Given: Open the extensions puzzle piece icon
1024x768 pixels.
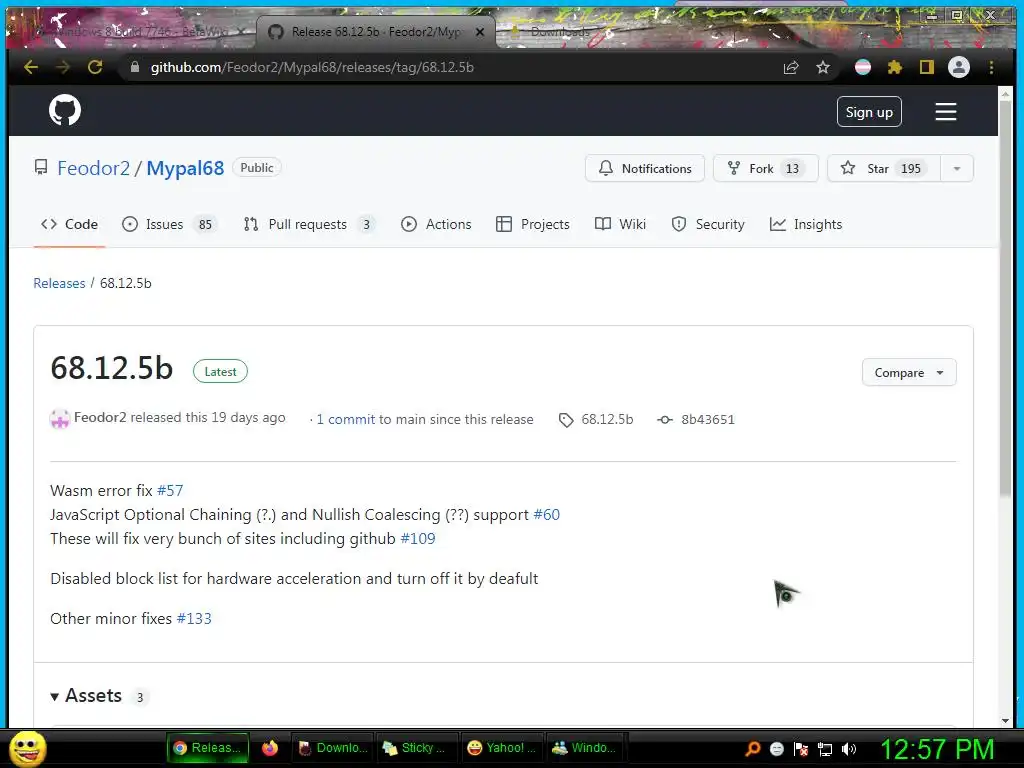Looking at the screenshot, I should [895, 67].
